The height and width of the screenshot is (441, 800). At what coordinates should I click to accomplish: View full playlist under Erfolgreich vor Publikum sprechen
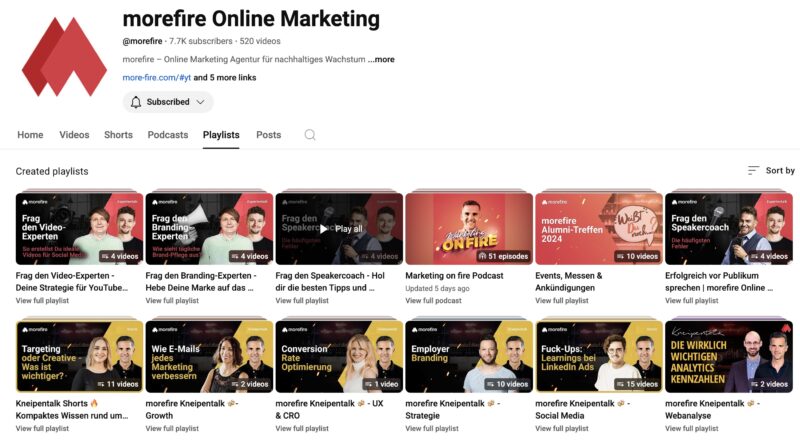click(692, 301)
